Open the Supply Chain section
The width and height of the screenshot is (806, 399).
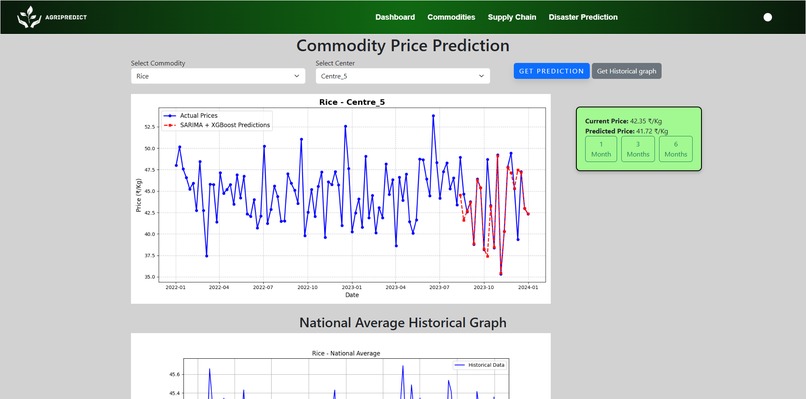coord(512,17)
